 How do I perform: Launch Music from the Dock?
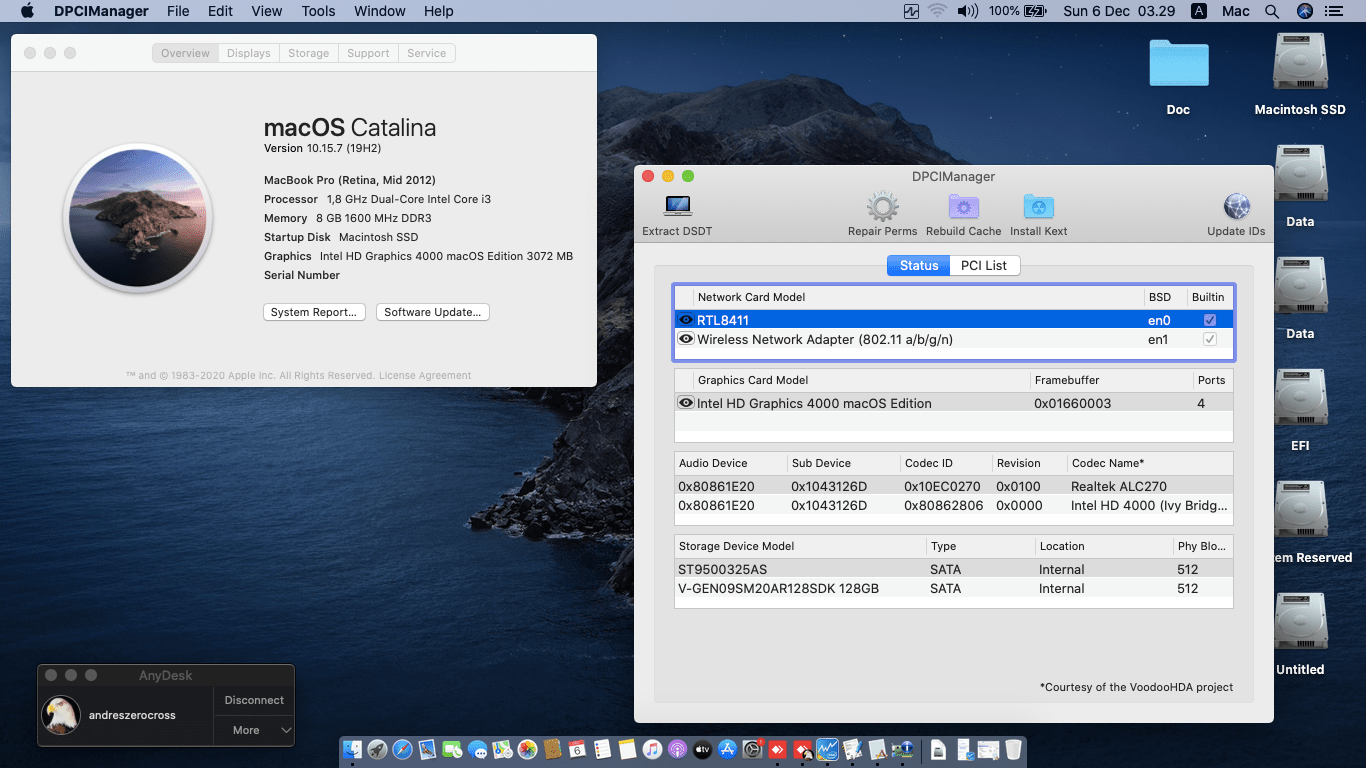[652, 749]
